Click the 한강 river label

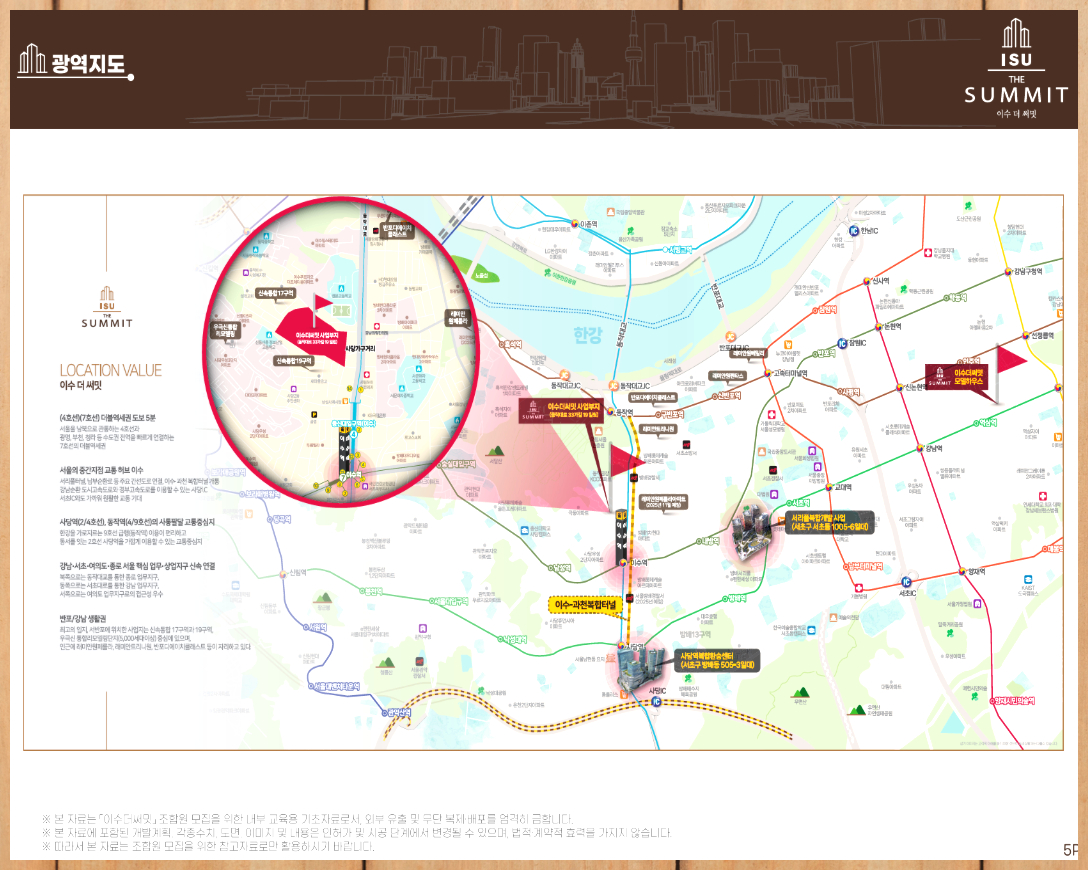pos(588,335)
